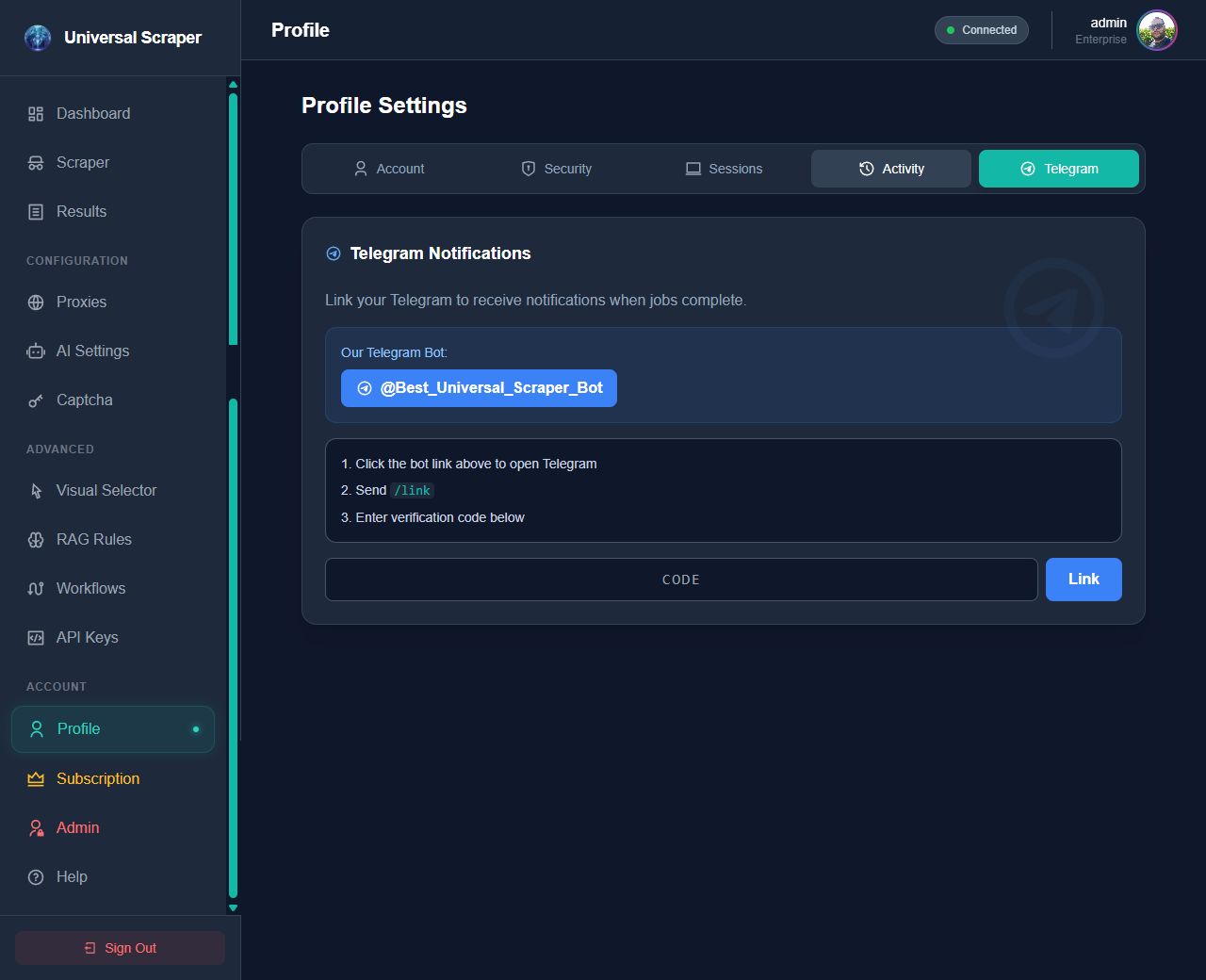Open the Captcha configuration page
The width and height of the screenshot is (1206, 980).
pyautogui.click(x=113, y=400)
